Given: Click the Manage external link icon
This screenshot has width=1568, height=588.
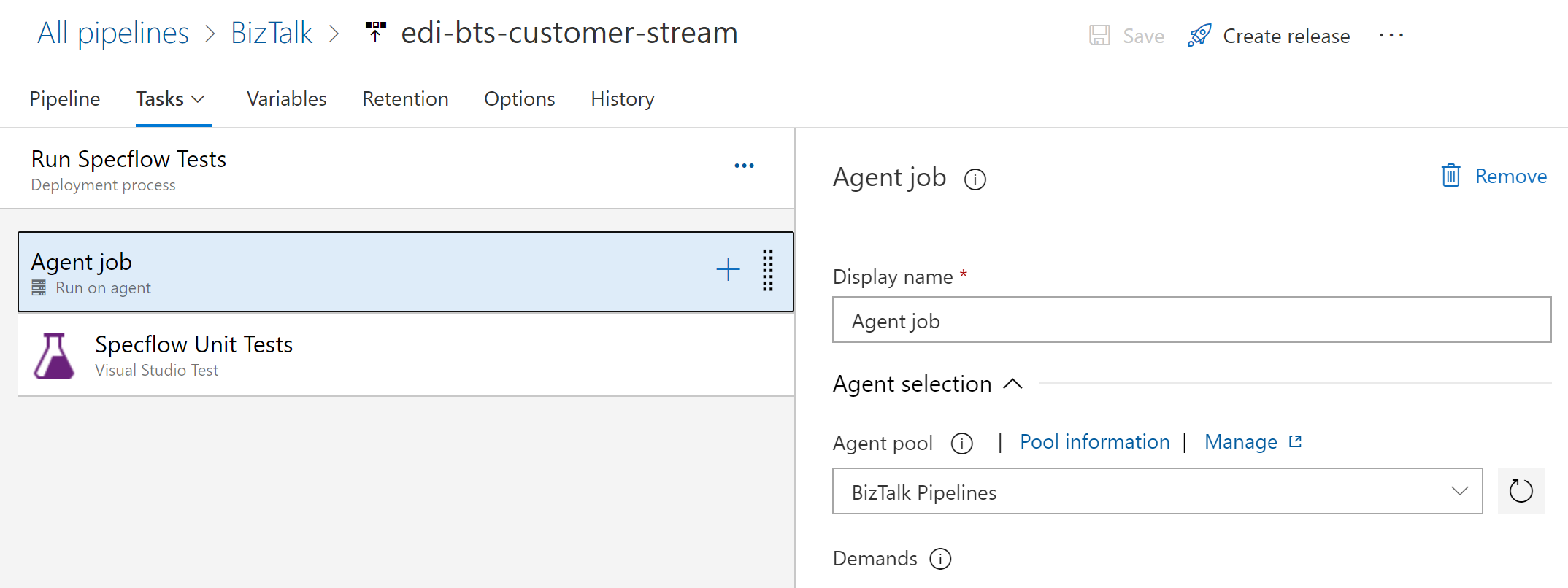Looking at the screenshot, I should point(1296,441).
